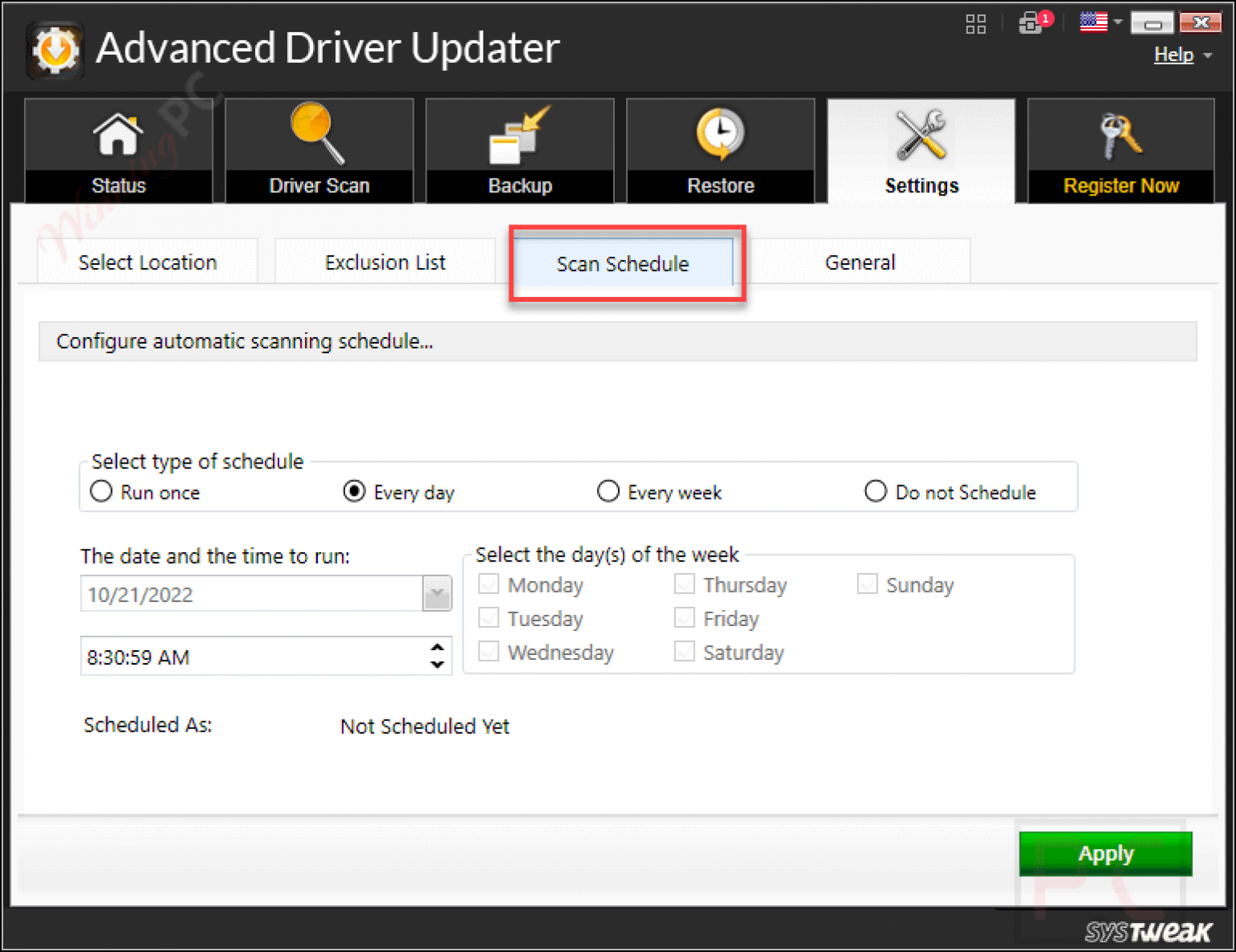Toggle the Sunday checkbox
The width and height of the screenshot is (1236, 952).
(867, 583)
